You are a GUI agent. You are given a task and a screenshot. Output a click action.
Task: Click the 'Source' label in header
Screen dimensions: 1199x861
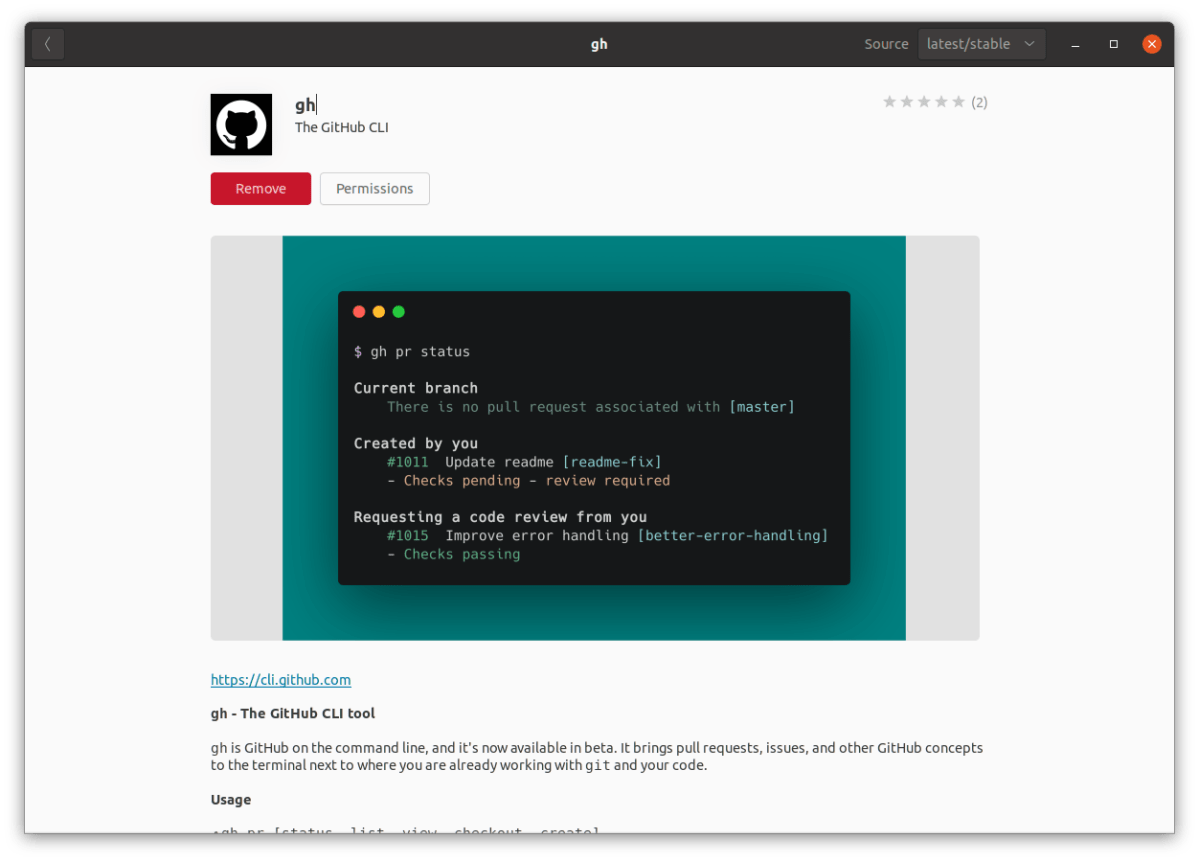(x=886, y=44)
